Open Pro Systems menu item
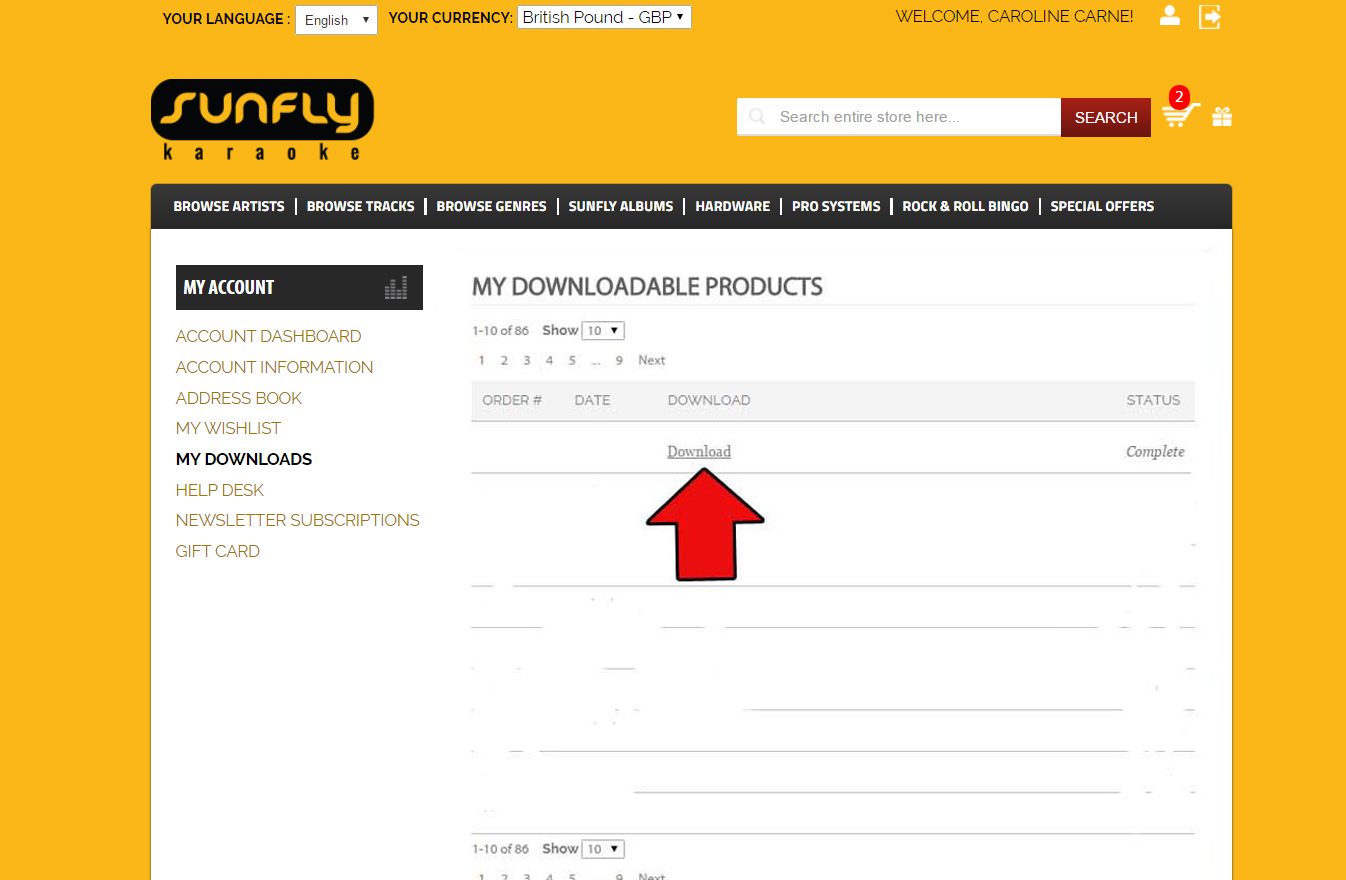Viewport: 1346px width, 880px height. 836,206
